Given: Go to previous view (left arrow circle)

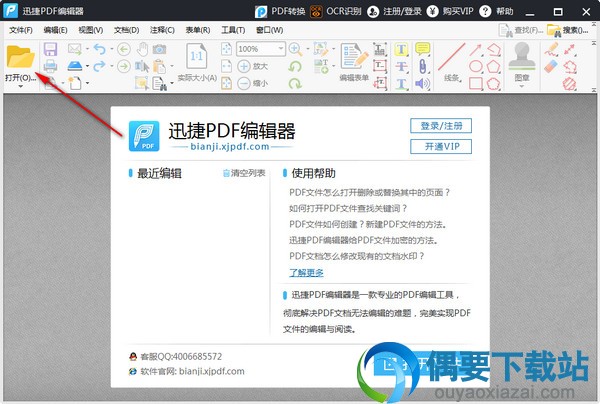Looking at the screenshot, I should (x=124, y=49).
